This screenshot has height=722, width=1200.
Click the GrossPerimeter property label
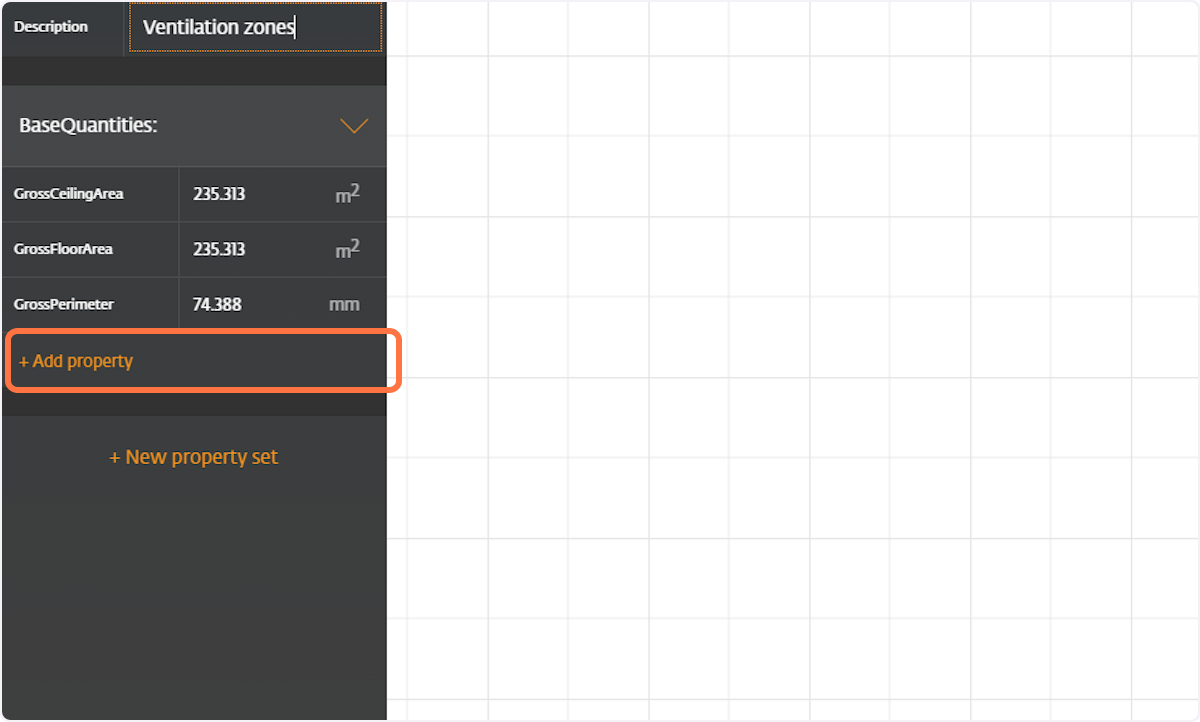click(x=64, y=304)
